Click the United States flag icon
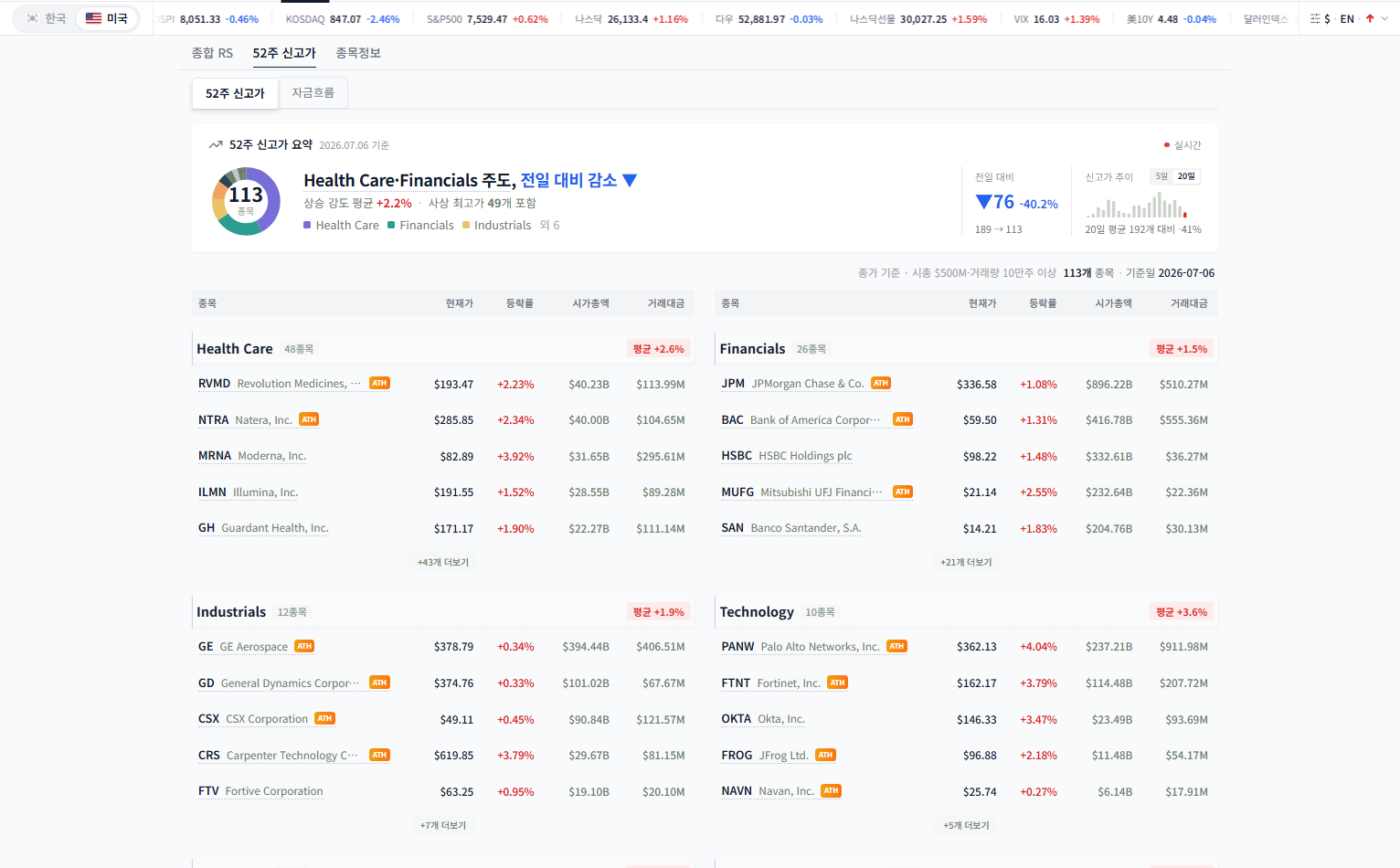This screenshot has width=1400, height=868. point(93,18)
